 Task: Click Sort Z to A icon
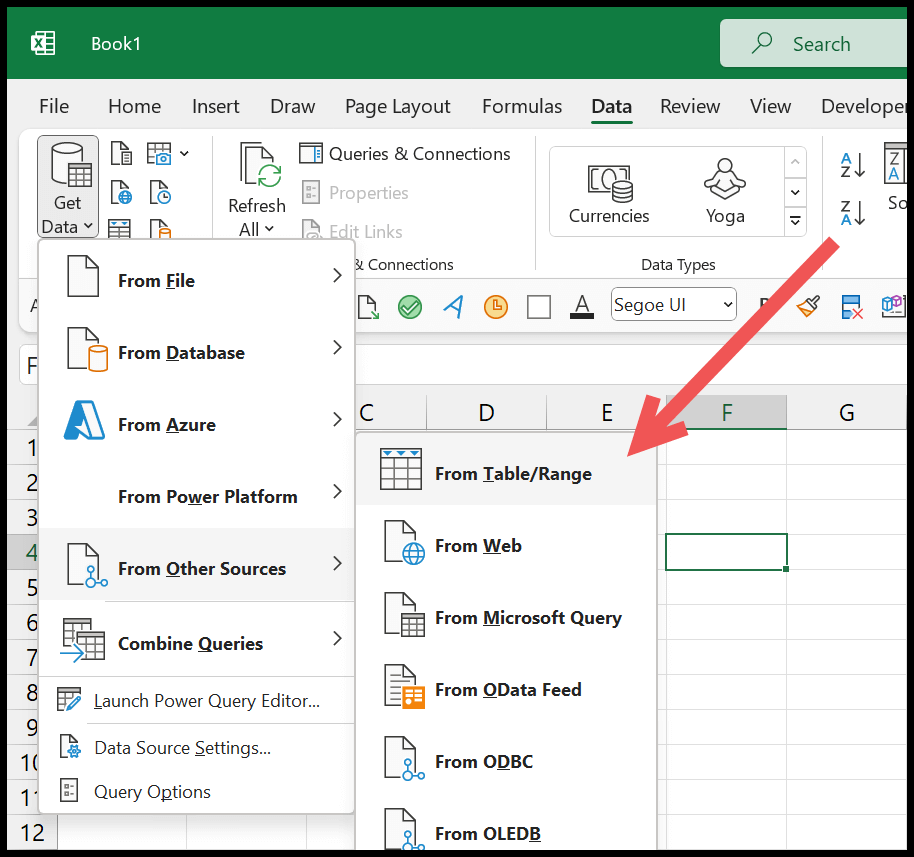pyautogui.click(x=853, y=213)
